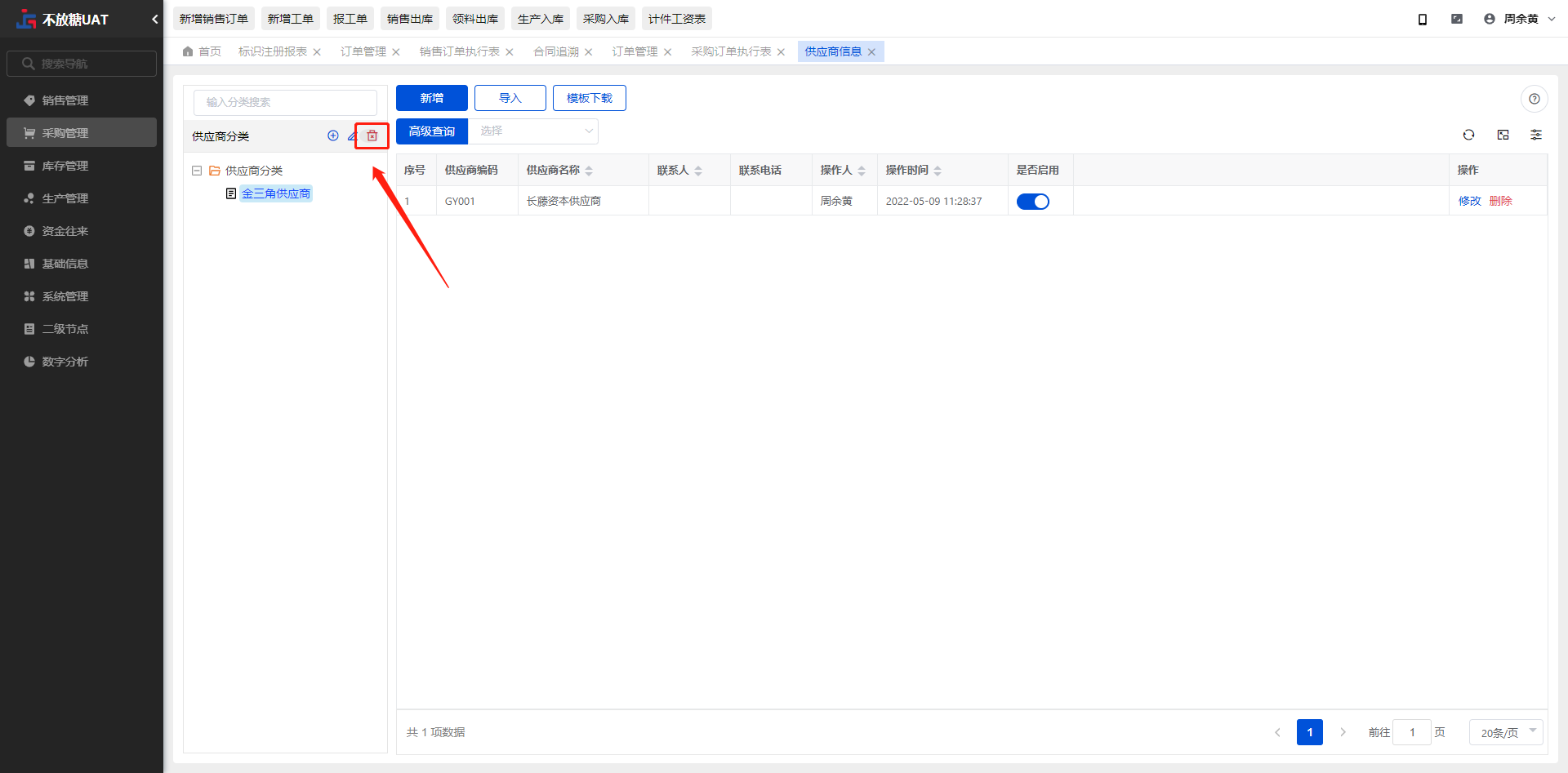The height and width of the screenshot is (773, 1568).
Task: Open 数字分析 in the sidebar
Action: click(81, 361)
